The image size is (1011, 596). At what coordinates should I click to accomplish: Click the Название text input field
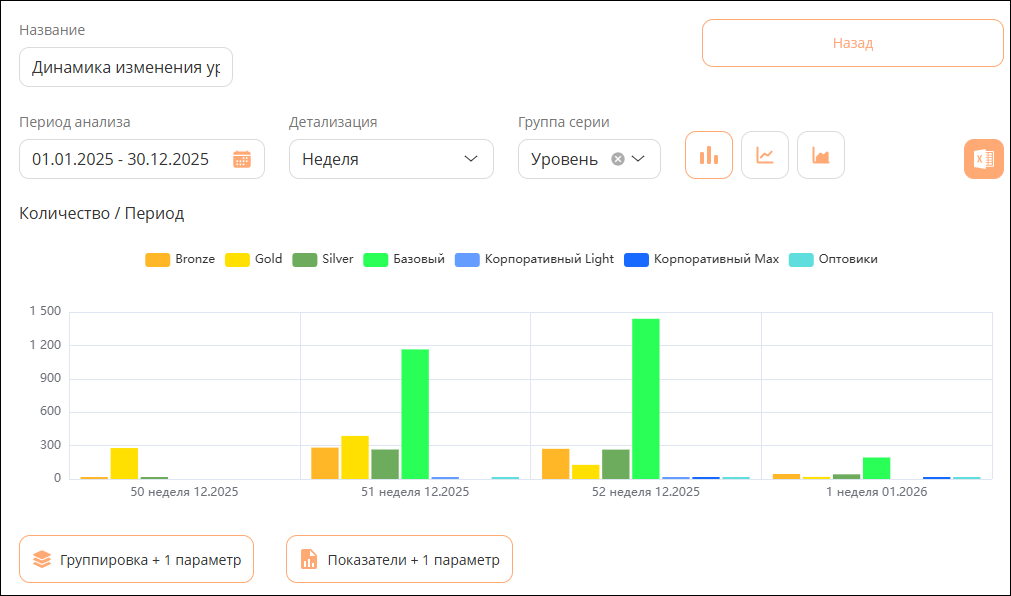click(126, 67)
